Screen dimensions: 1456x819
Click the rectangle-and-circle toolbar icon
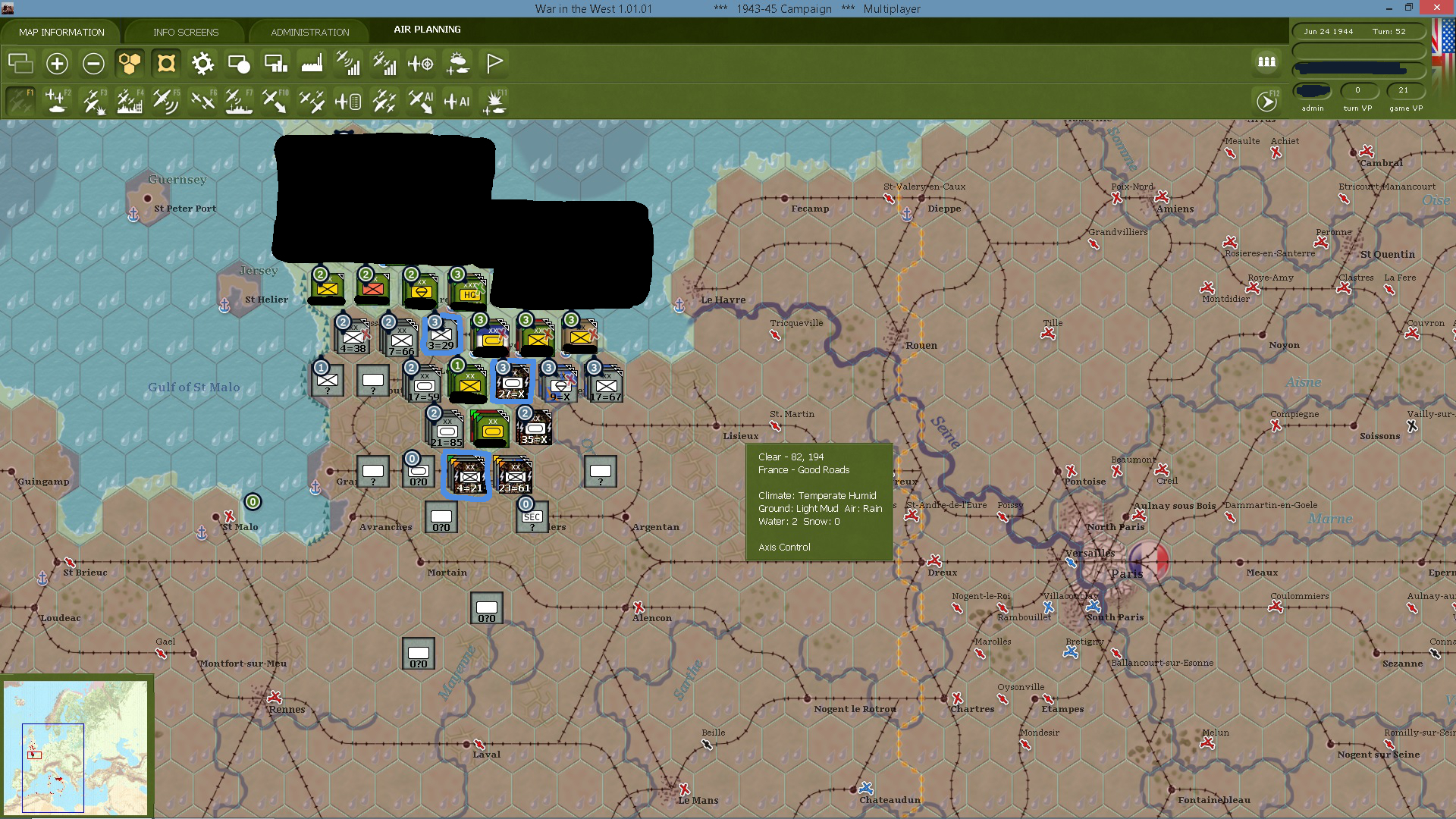pyautogui.click(x=239, y=64)
